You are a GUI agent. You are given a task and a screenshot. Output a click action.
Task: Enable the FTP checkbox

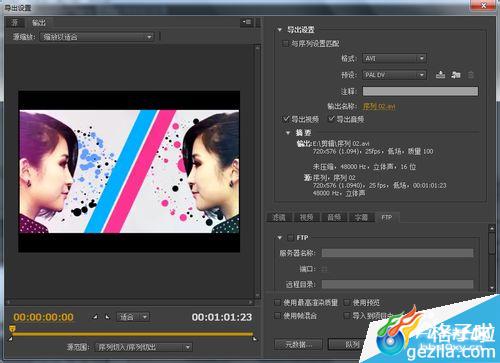[x=290, y=238]
